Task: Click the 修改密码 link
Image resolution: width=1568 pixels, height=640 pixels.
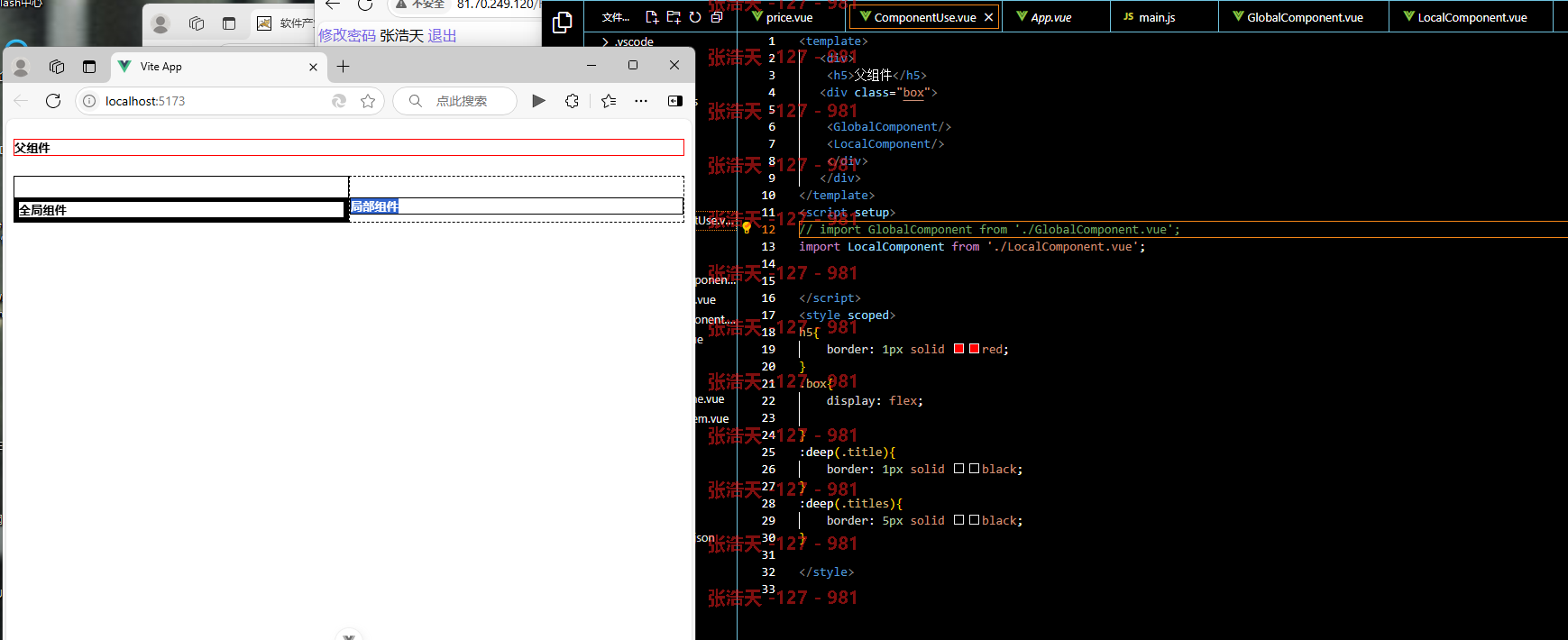Action: click(x=347, y=36)
